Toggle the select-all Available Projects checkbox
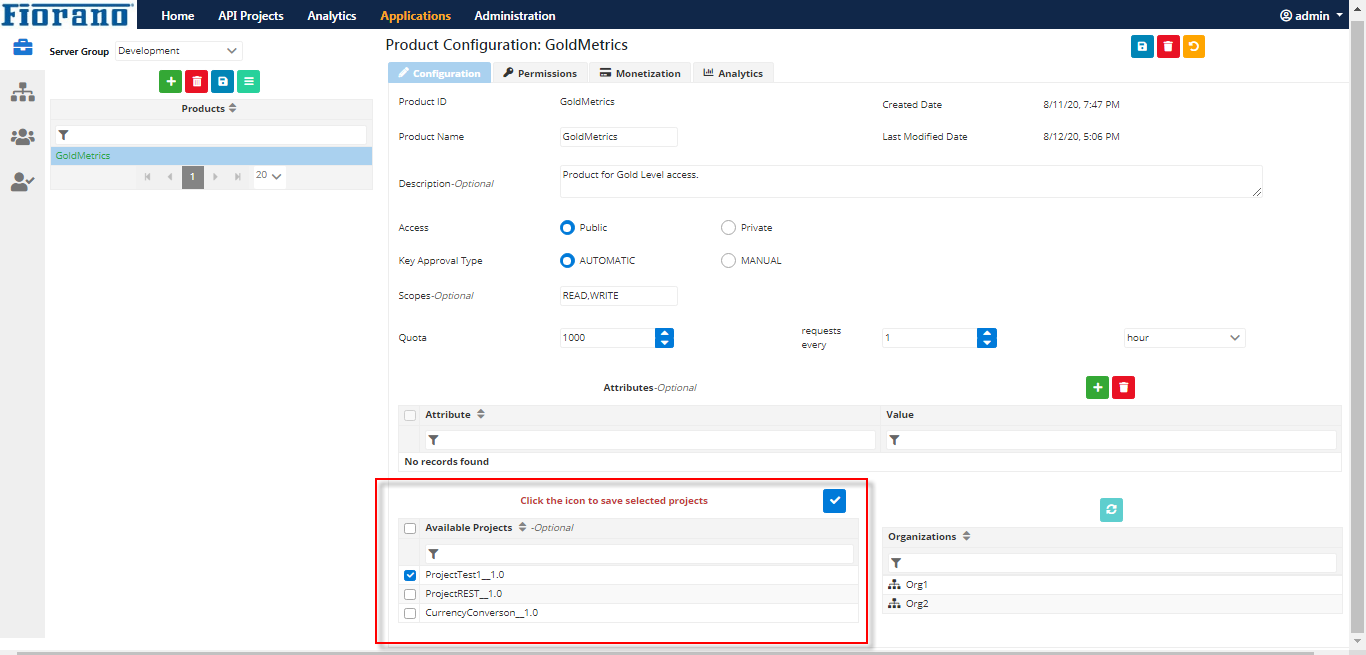 410,528
